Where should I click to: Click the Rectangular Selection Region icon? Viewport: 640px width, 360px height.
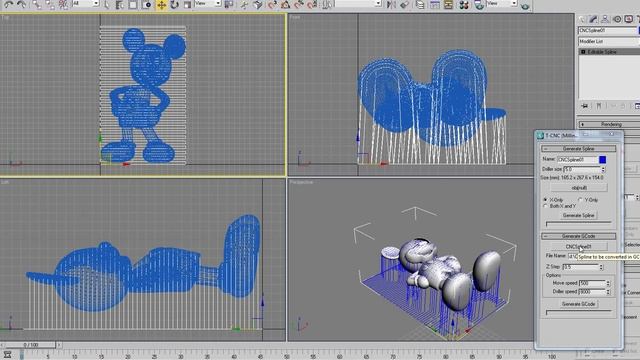(133, 4)
